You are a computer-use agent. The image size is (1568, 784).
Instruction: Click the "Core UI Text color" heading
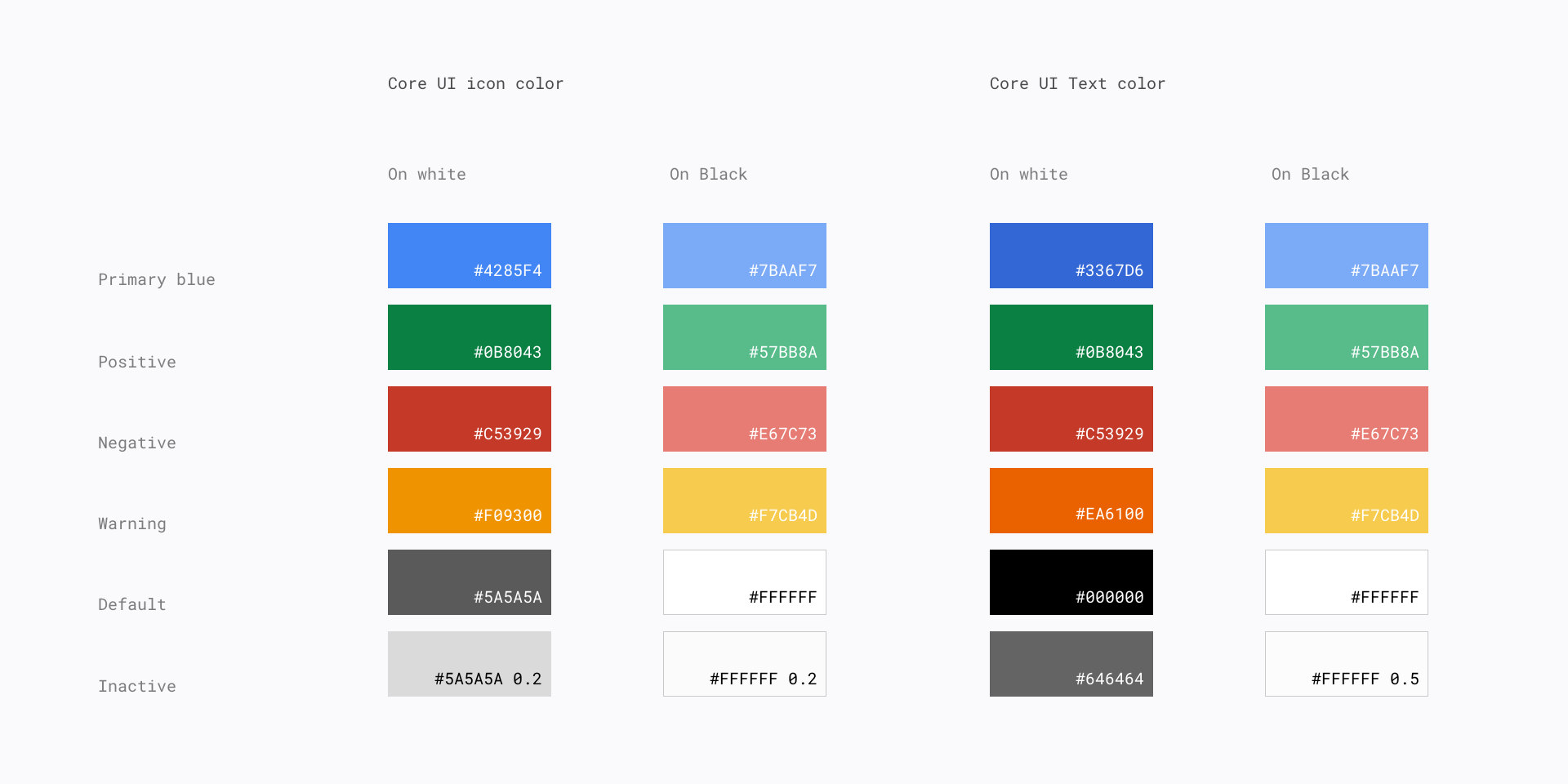click(x=1077, y=83)
